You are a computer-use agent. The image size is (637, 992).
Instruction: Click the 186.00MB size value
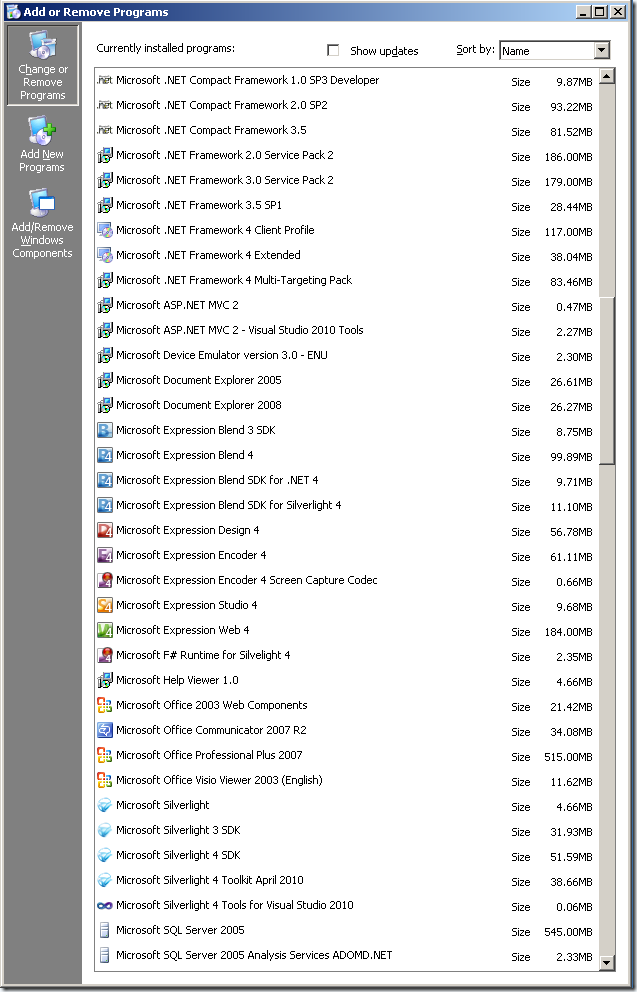click(x=569, y=157)
